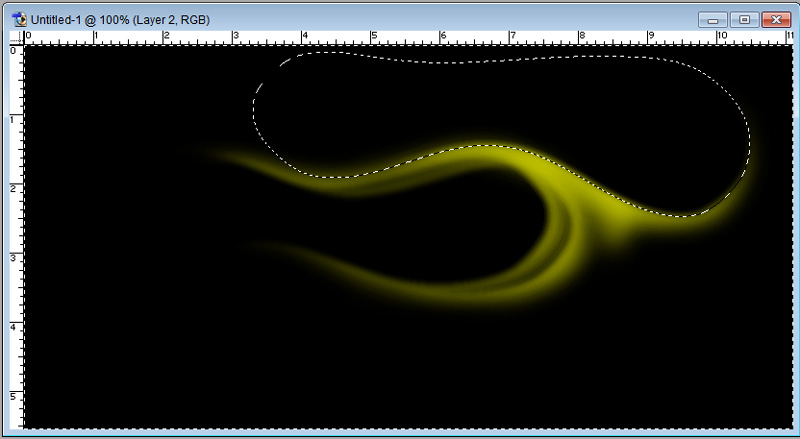Click the 'Untitled-1 @ 100% (Layer 2, RGB)' title text
800x439 pixels.
(120, 20)
